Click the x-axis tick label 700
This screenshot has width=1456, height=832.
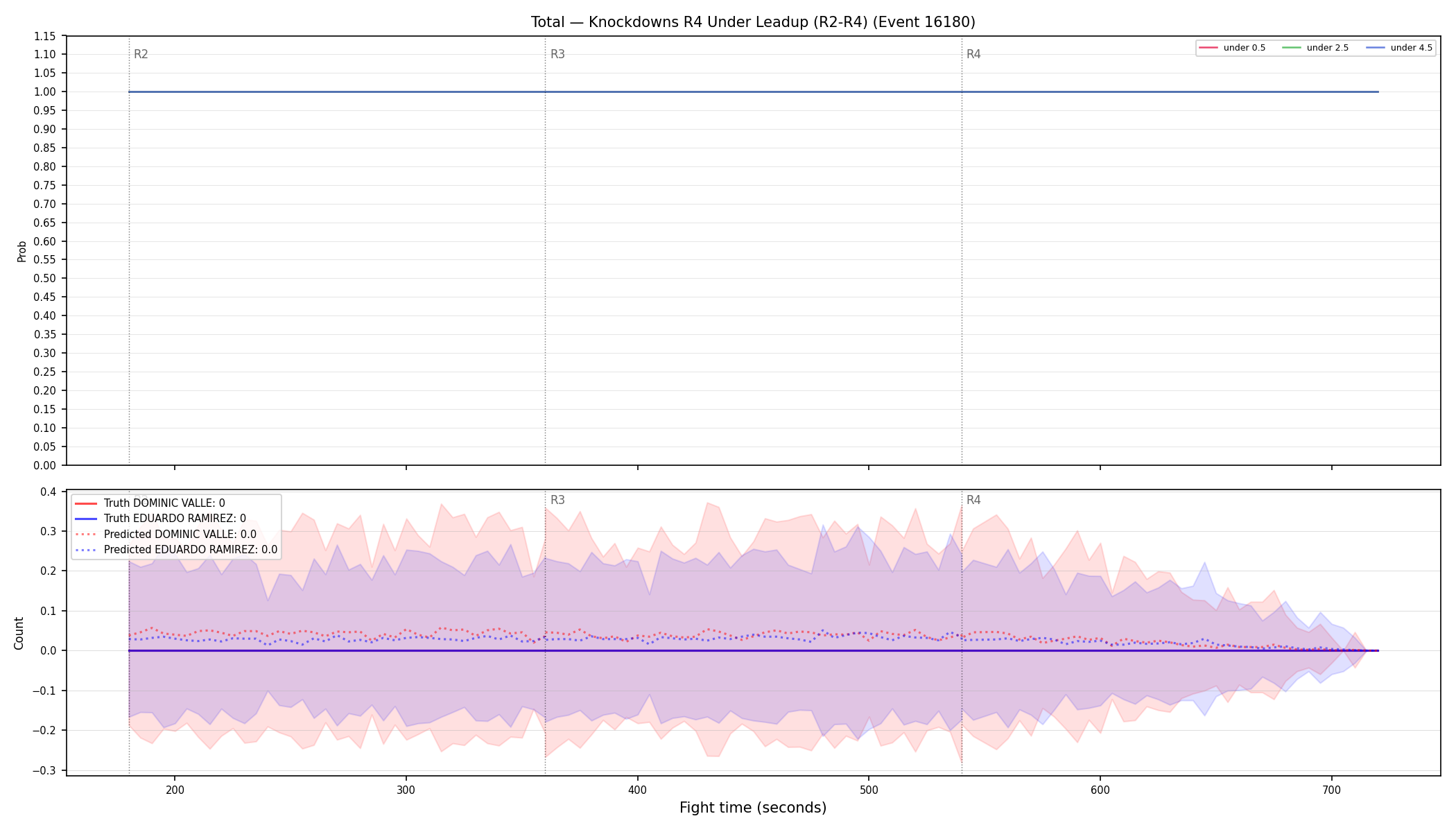coord(1331,790)
